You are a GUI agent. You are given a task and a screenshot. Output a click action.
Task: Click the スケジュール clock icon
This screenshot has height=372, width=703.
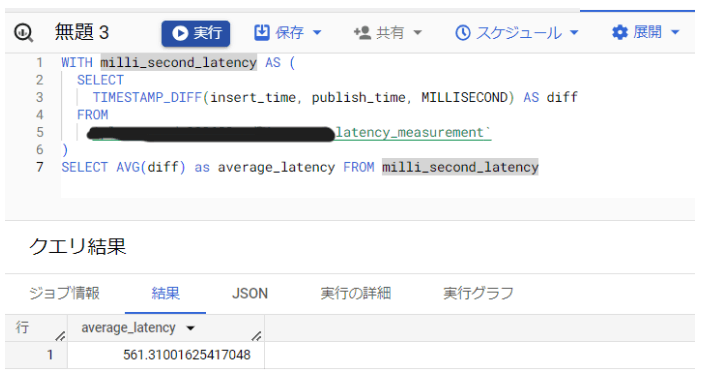[463, 33]
